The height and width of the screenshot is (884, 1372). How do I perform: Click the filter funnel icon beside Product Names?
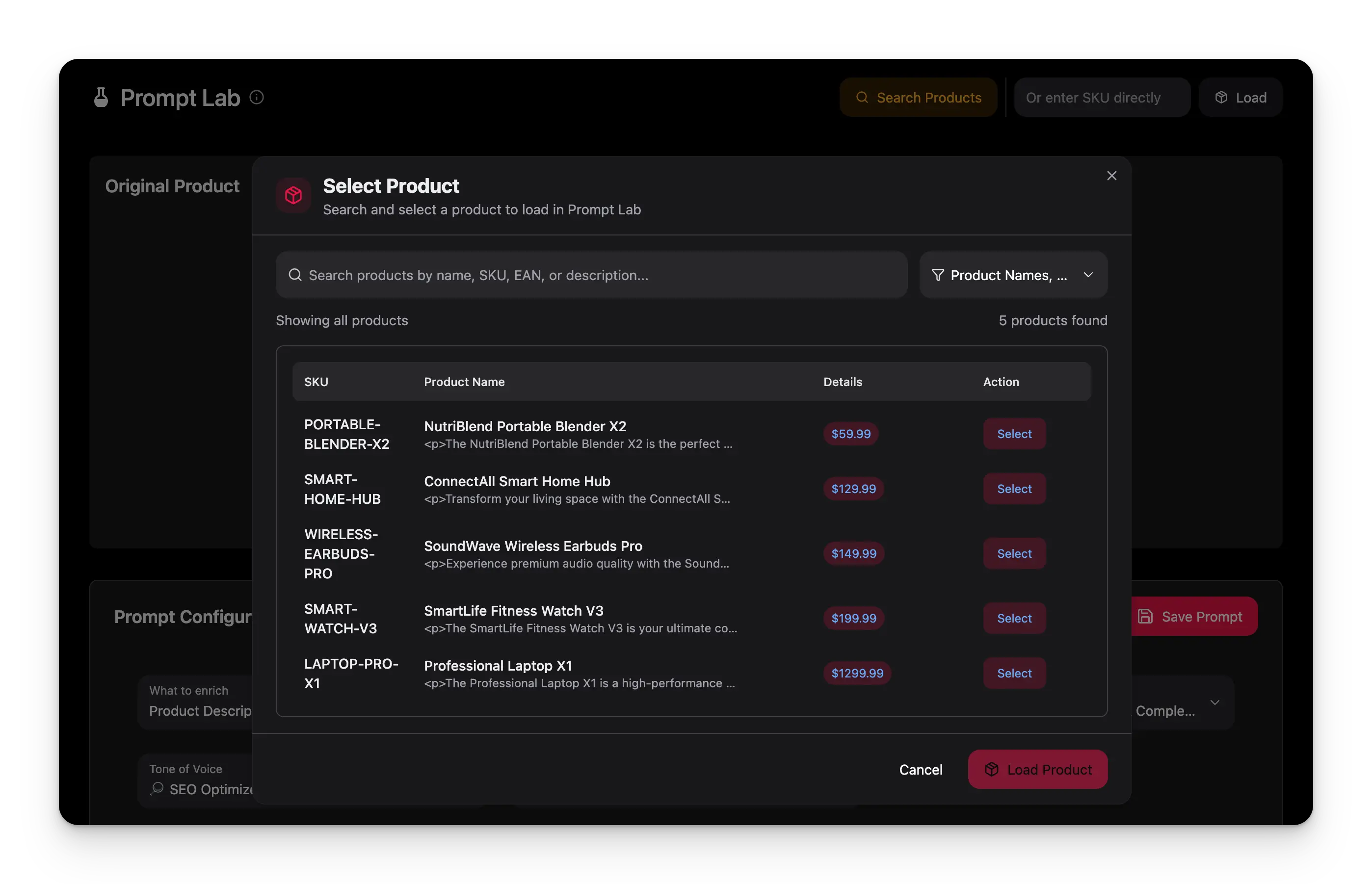point(937,275)
